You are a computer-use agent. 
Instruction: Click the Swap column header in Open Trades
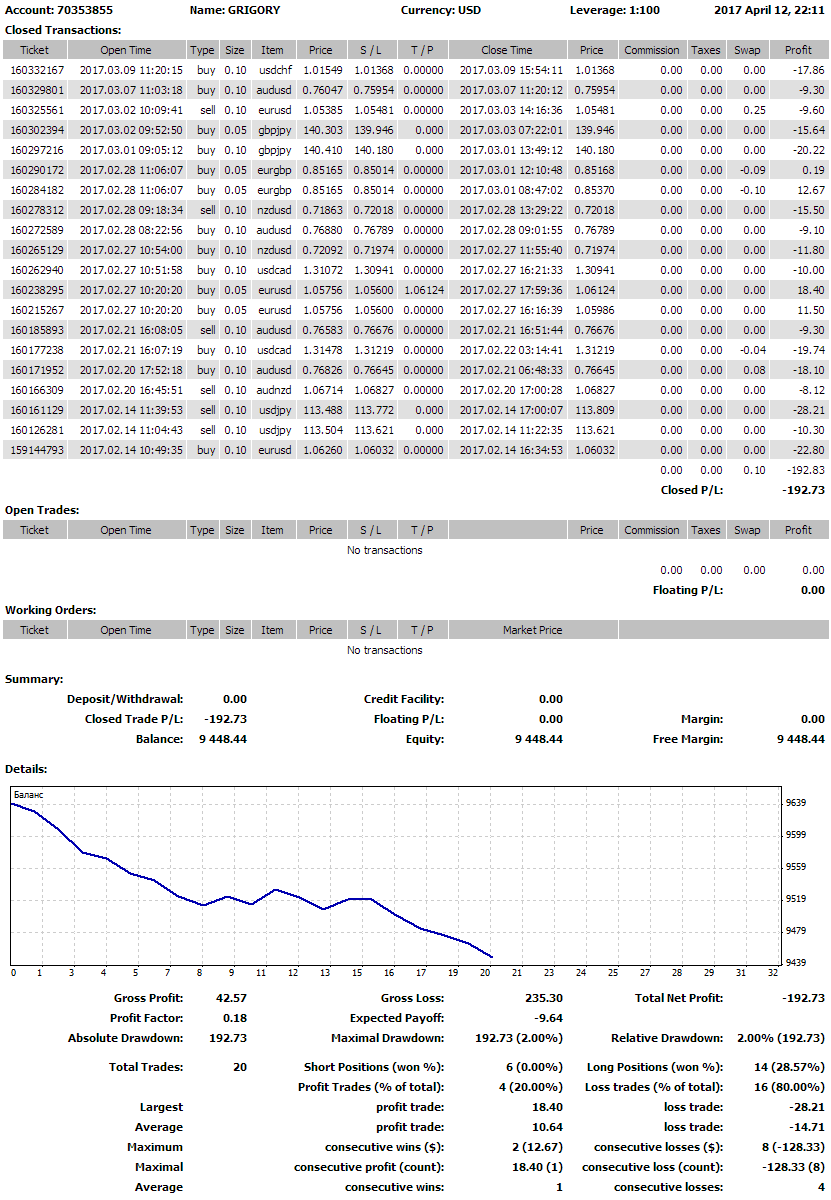pos(746,530)
